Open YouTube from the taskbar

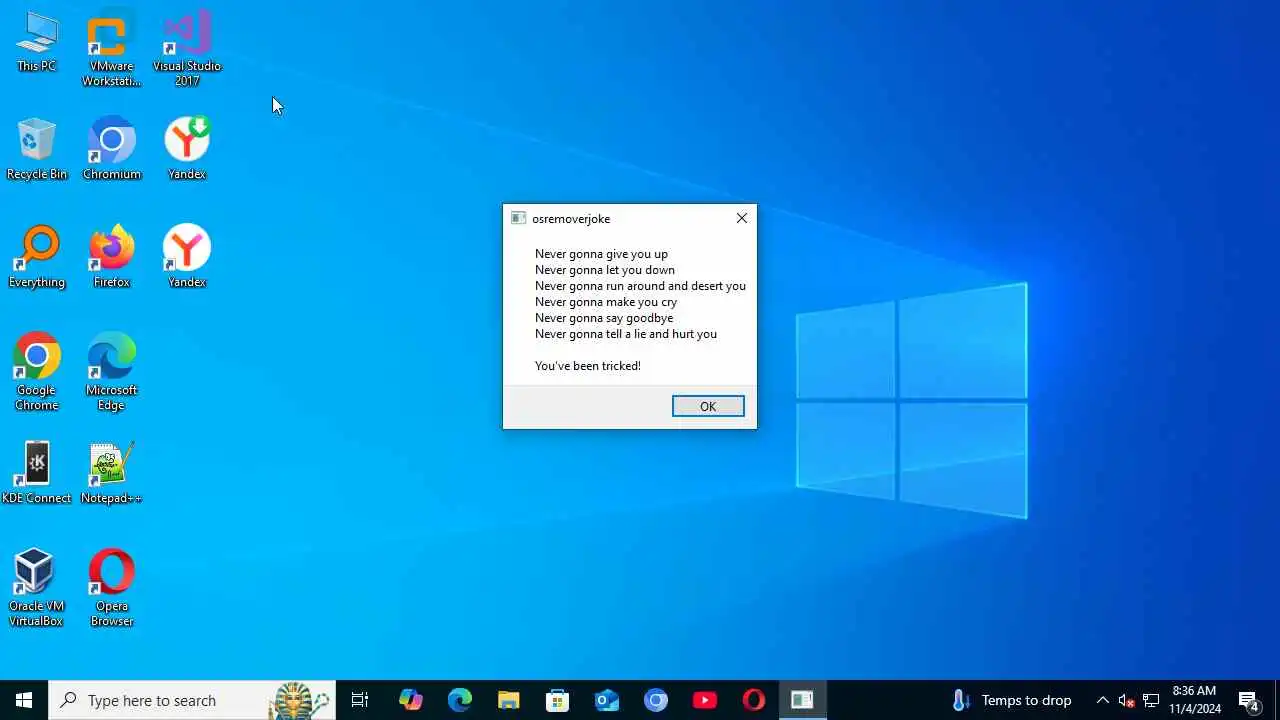[x=705, y=700]
